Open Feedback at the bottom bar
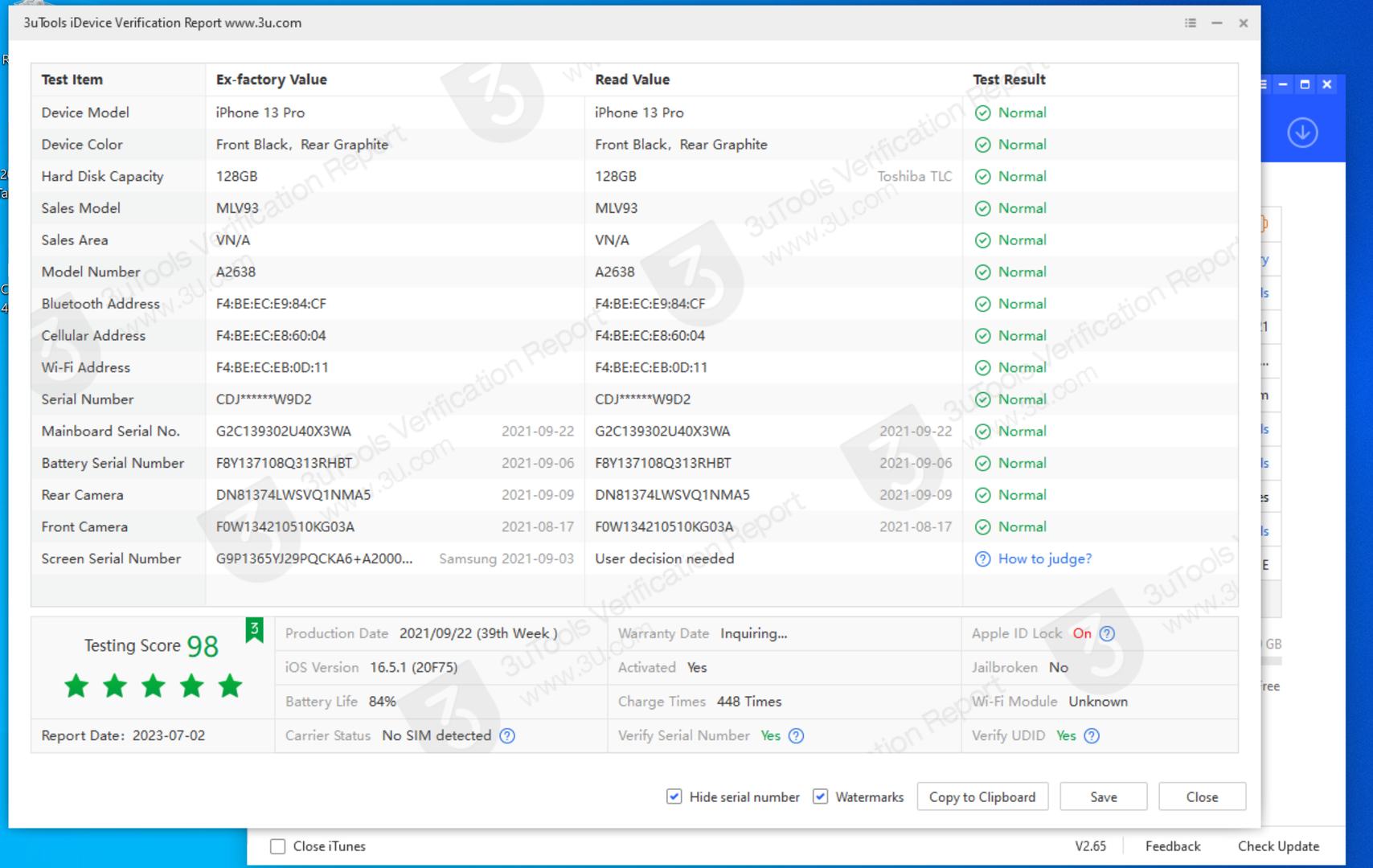The height and width of the screenshot is (868, 1373). 1173,845
